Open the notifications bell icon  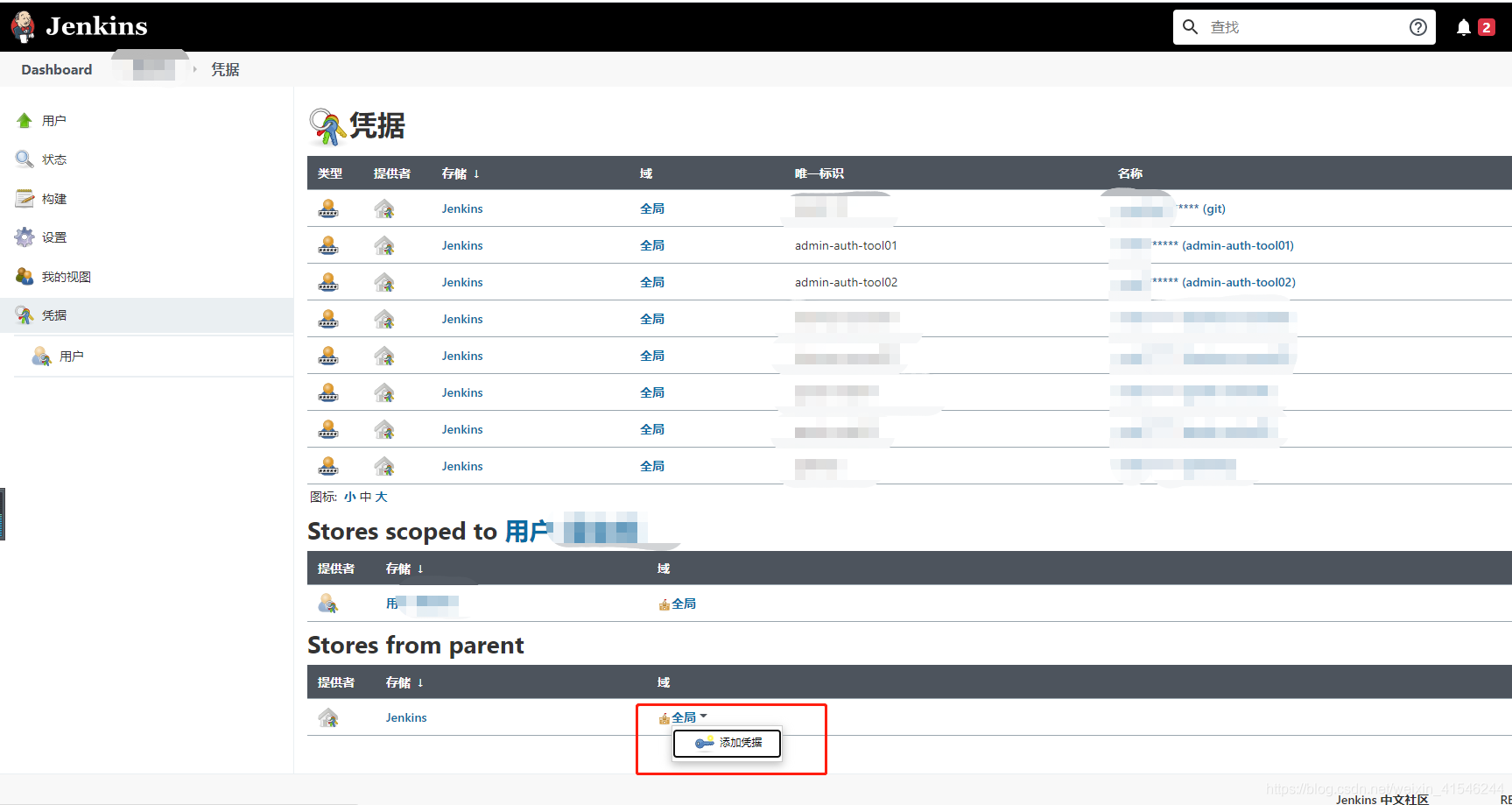(1463, 27)
